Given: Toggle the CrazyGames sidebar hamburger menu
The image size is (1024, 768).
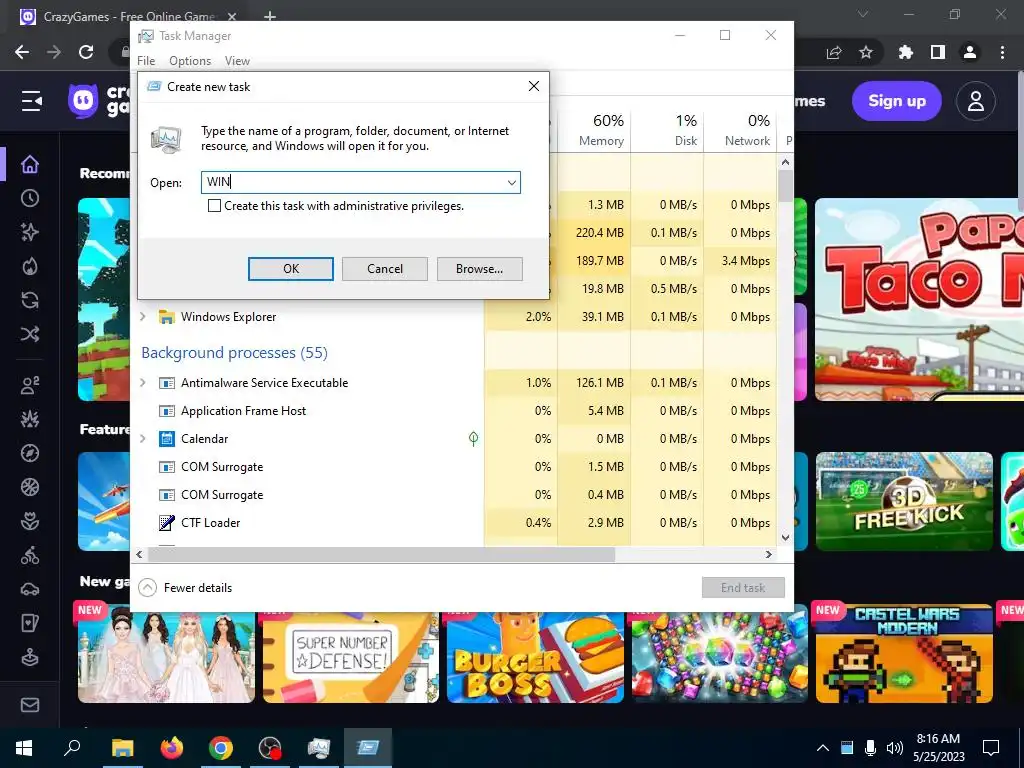Looking at the screenshot, I should click(31, 101).
